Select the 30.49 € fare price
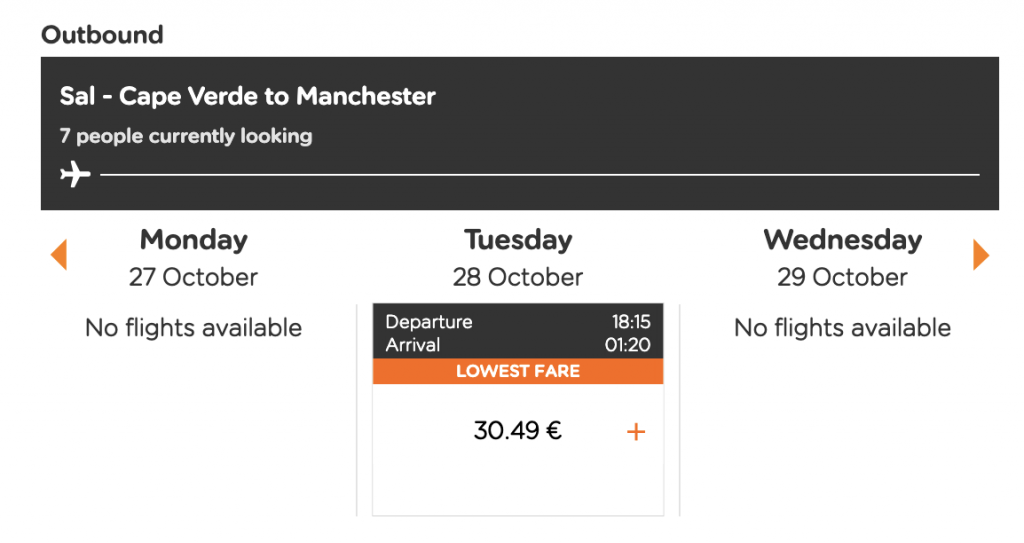This screenshot has height=543, width=1024. click(x=517, y=431)
